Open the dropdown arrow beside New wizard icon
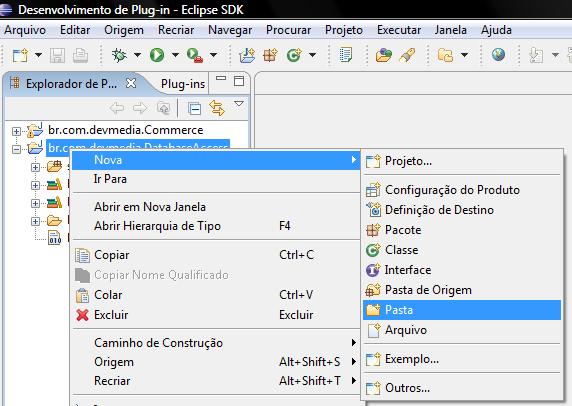This screenshot has width=572, height=406. click(x=38, y=55)
